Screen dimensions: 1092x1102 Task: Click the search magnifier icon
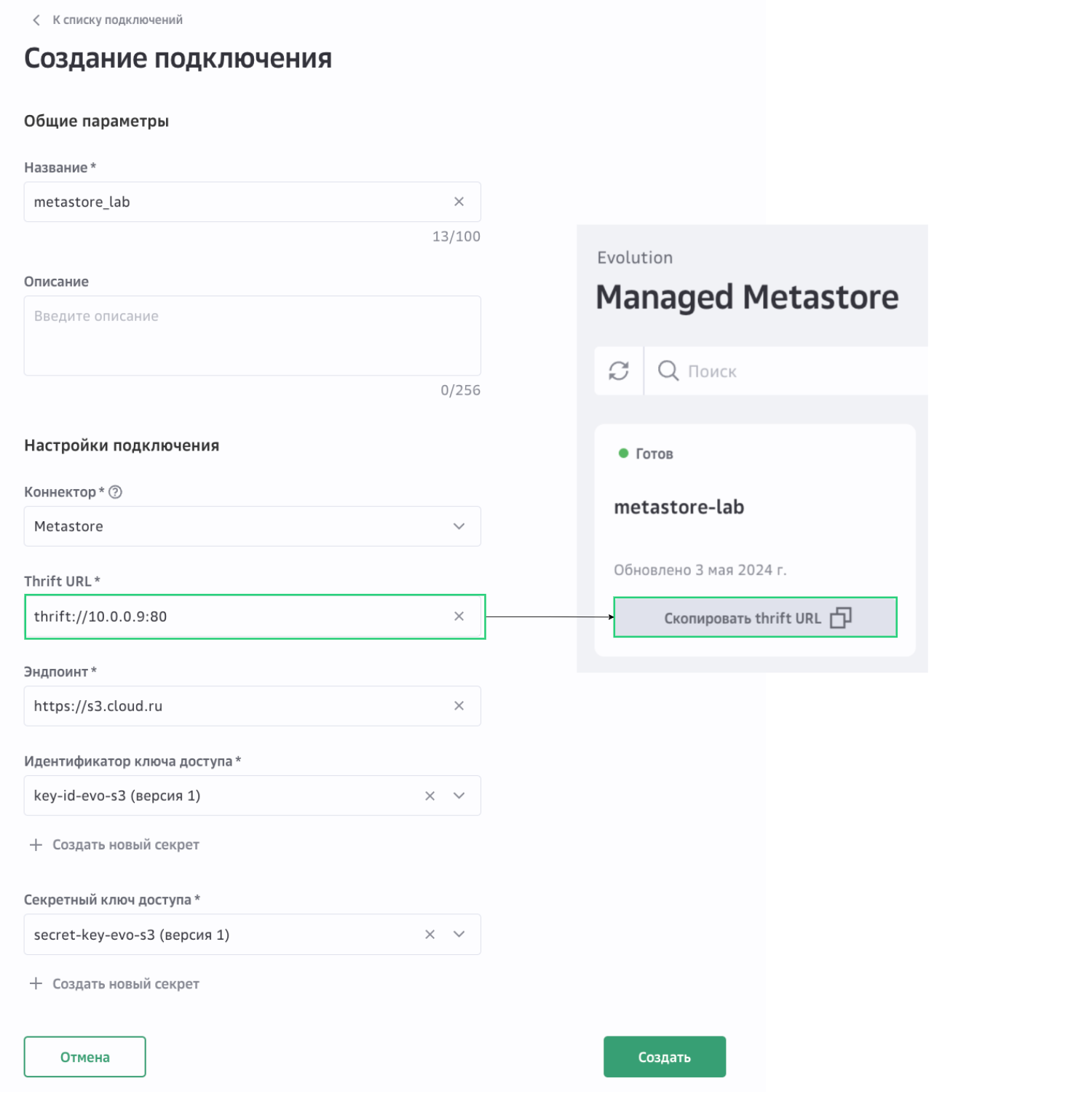668,371
